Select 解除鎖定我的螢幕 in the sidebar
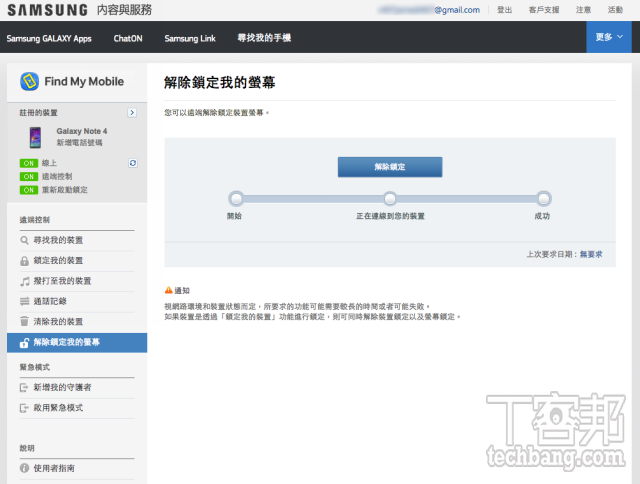Image resolution: width=640 pixels, height=484 pixels. coord(77,343)
